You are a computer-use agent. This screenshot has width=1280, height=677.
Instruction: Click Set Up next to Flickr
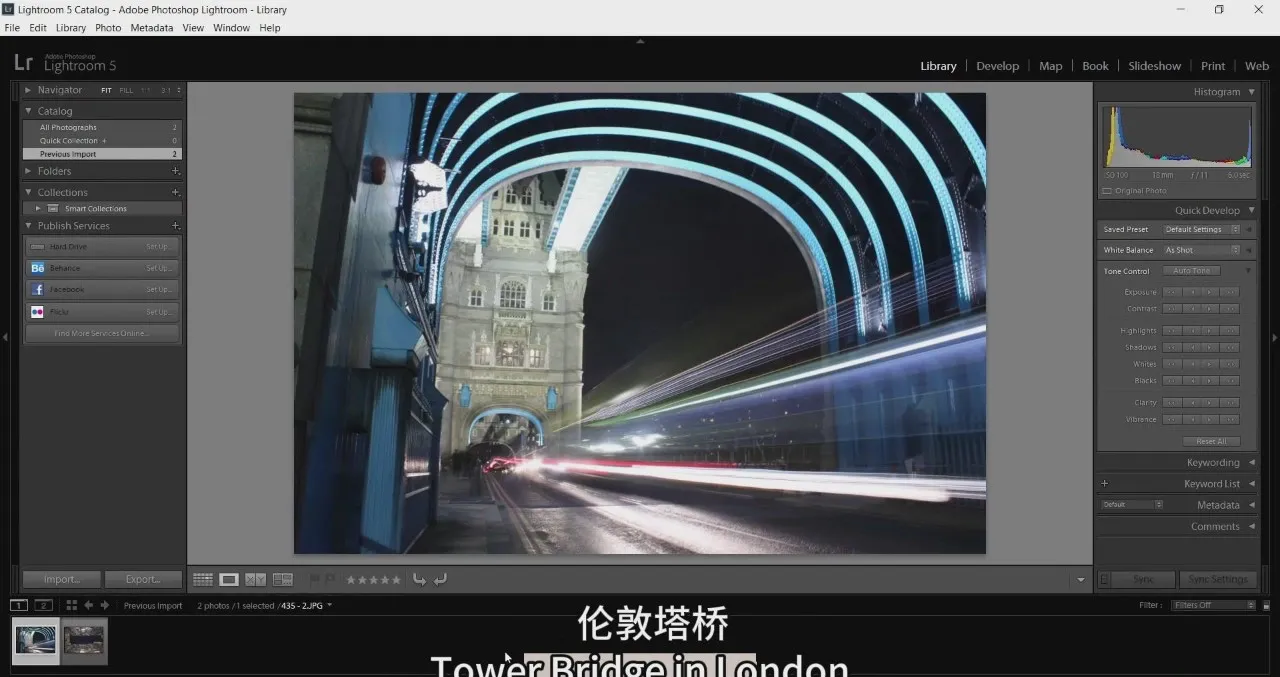[158, 312]
